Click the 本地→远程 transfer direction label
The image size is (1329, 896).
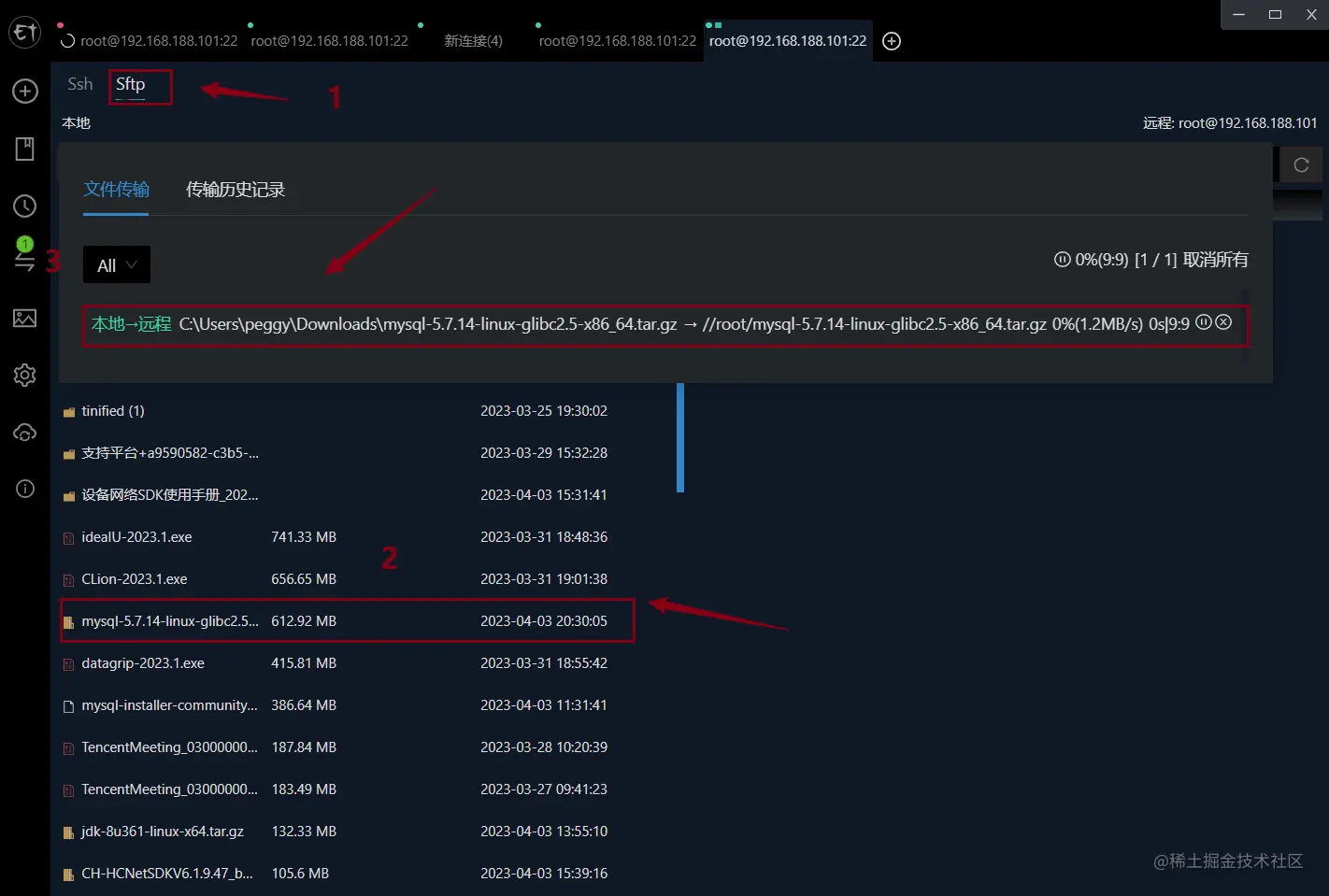(132, 324)
